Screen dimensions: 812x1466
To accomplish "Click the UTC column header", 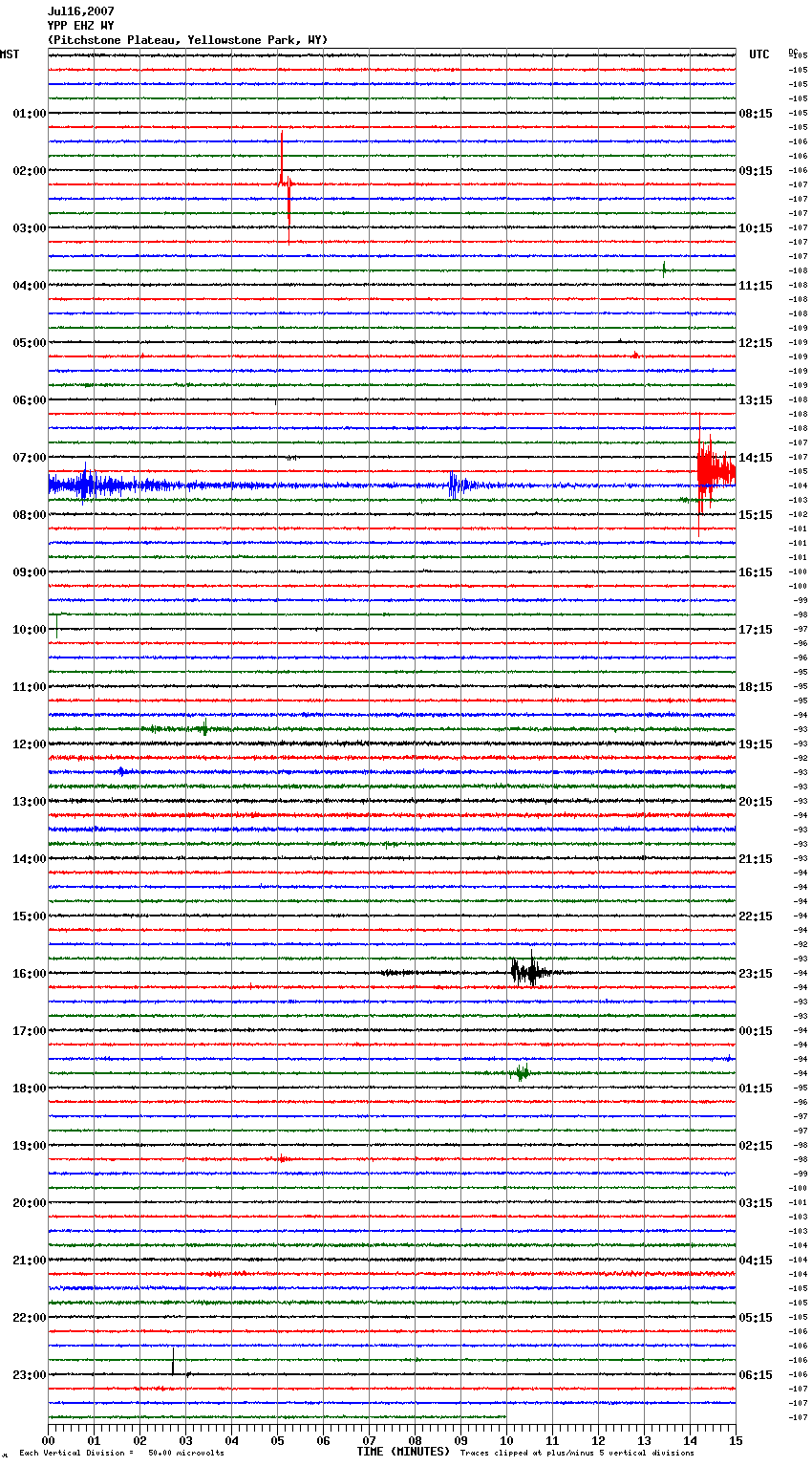I will point(759,54).
